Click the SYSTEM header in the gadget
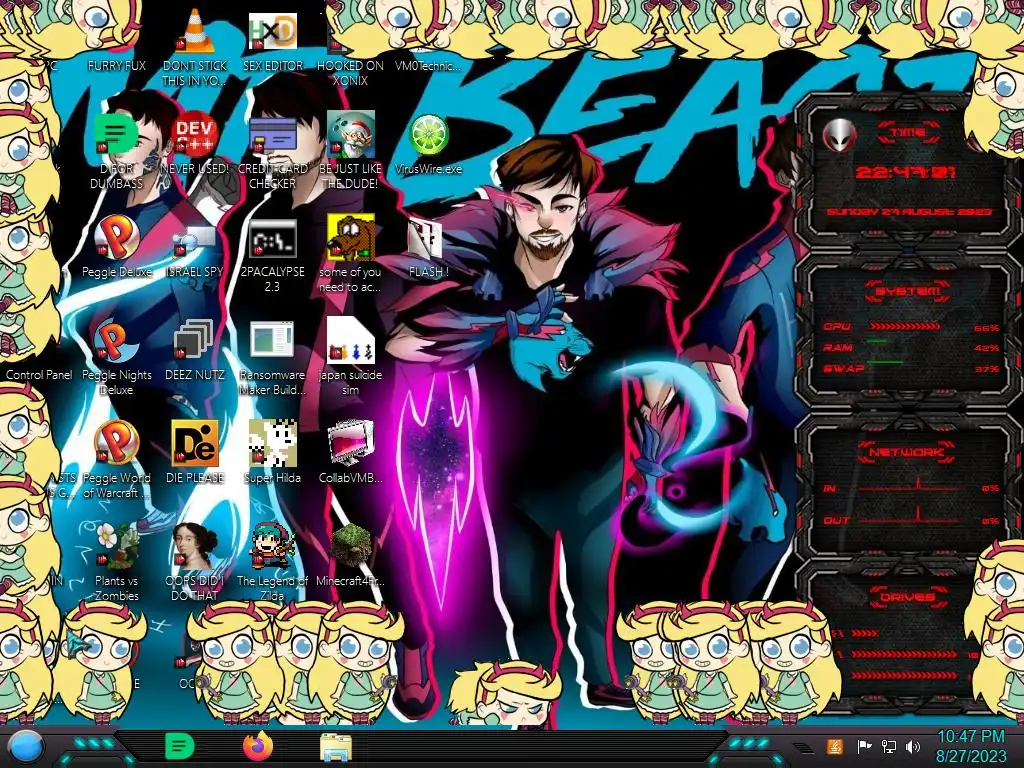Image resolution: width=1024 pixels, height=768 pixels. (908, 291)
